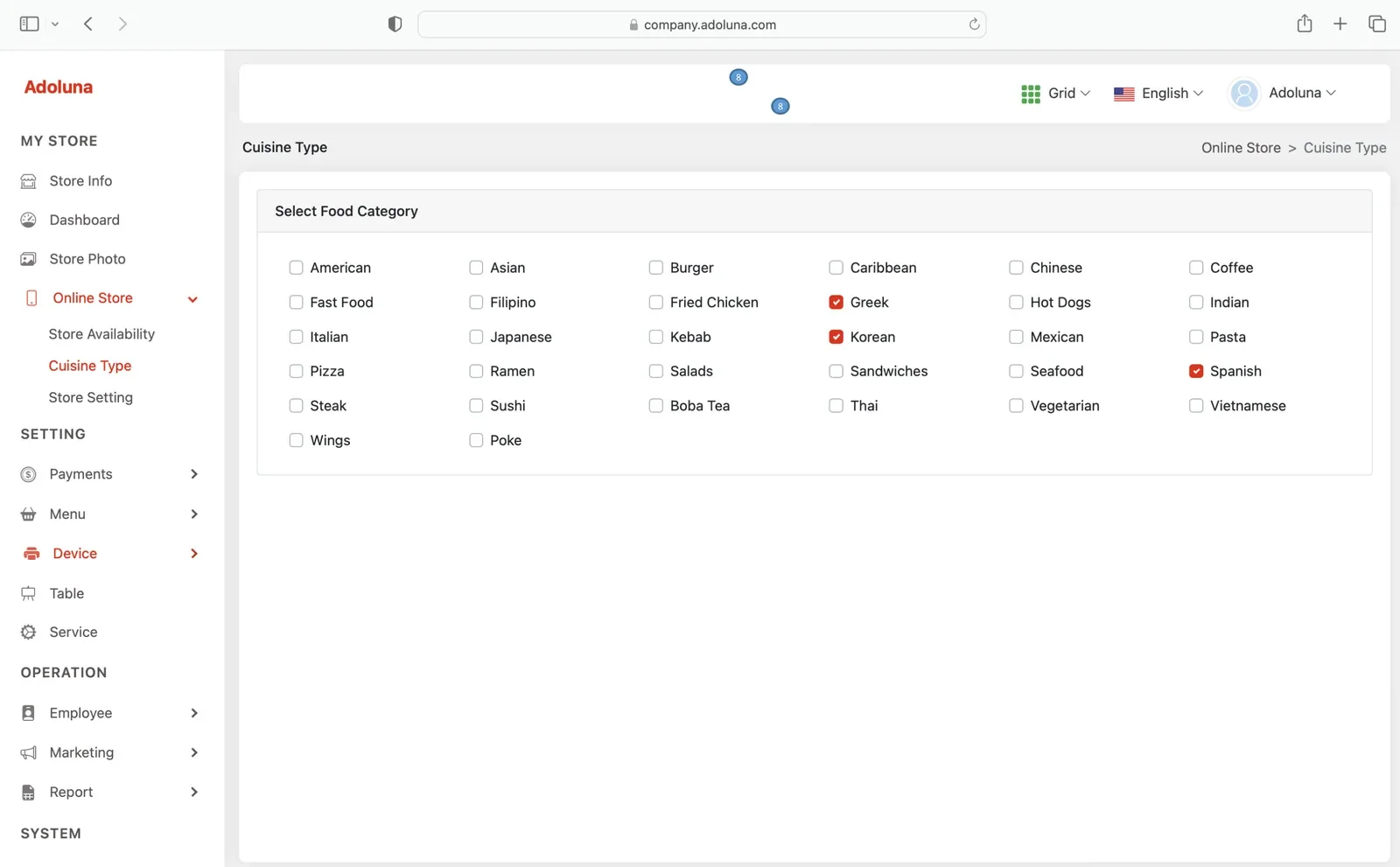This screenshot has width=1400, height=867.
Task: Uncheck the Greek cuisine checkbox
Action: point(836,303)
